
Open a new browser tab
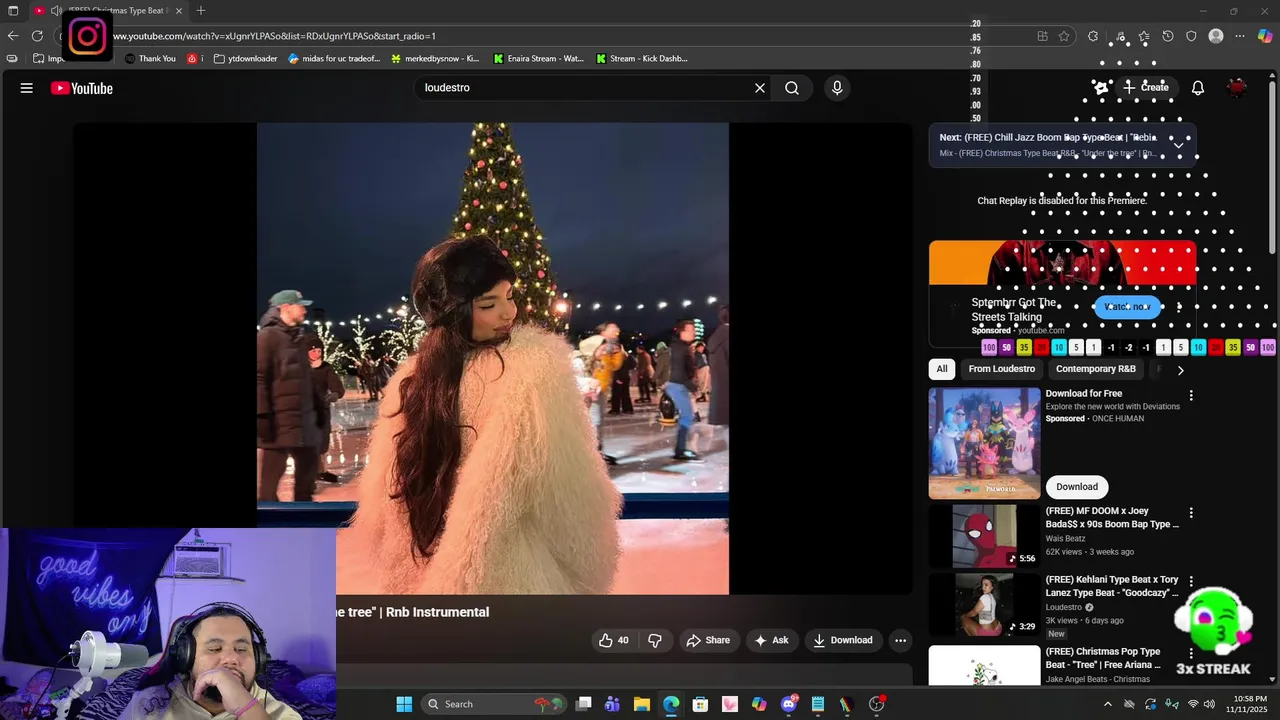coord(201,10)
